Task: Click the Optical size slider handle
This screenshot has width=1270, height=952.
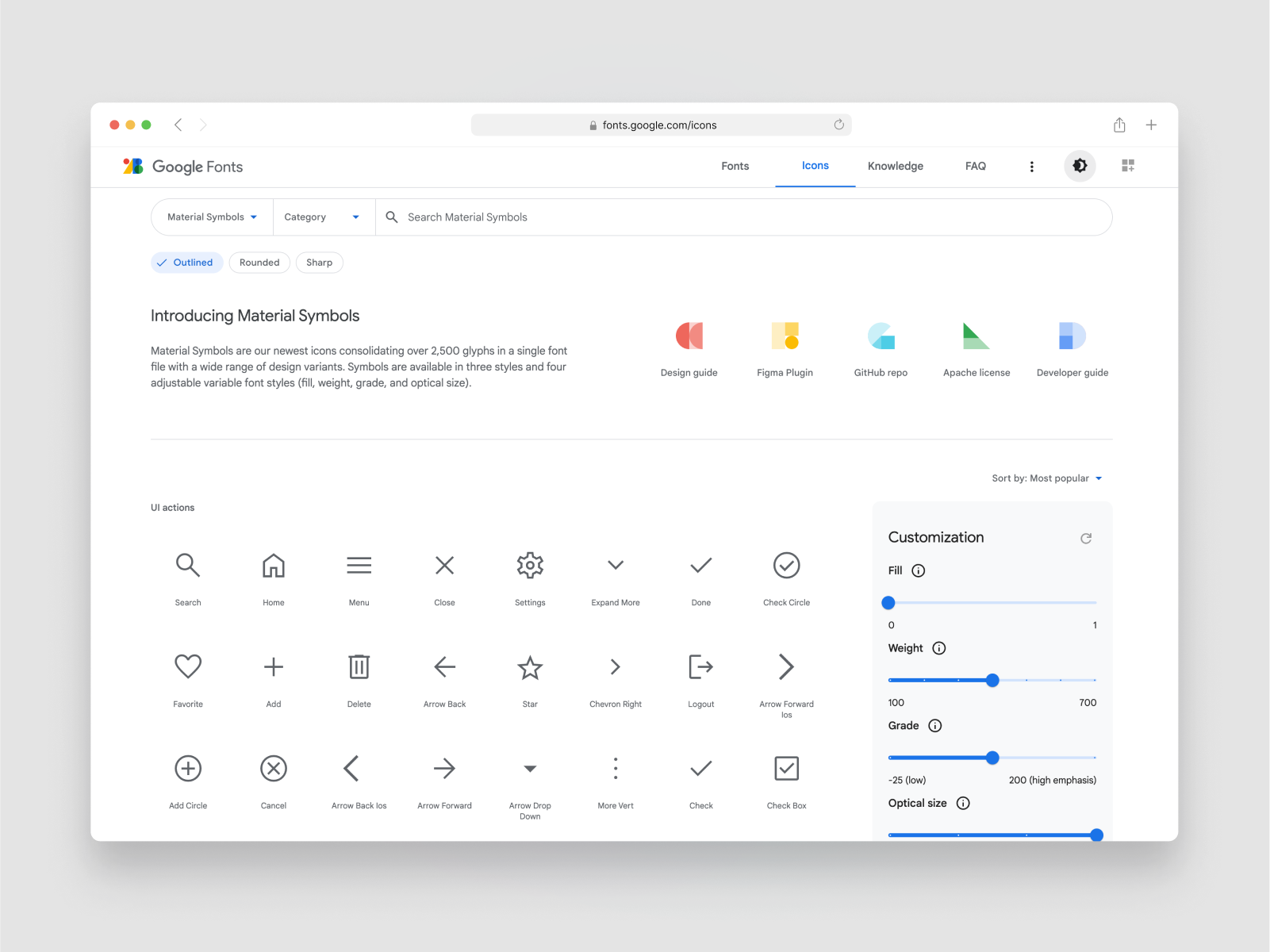Action: click(1097, 835)
